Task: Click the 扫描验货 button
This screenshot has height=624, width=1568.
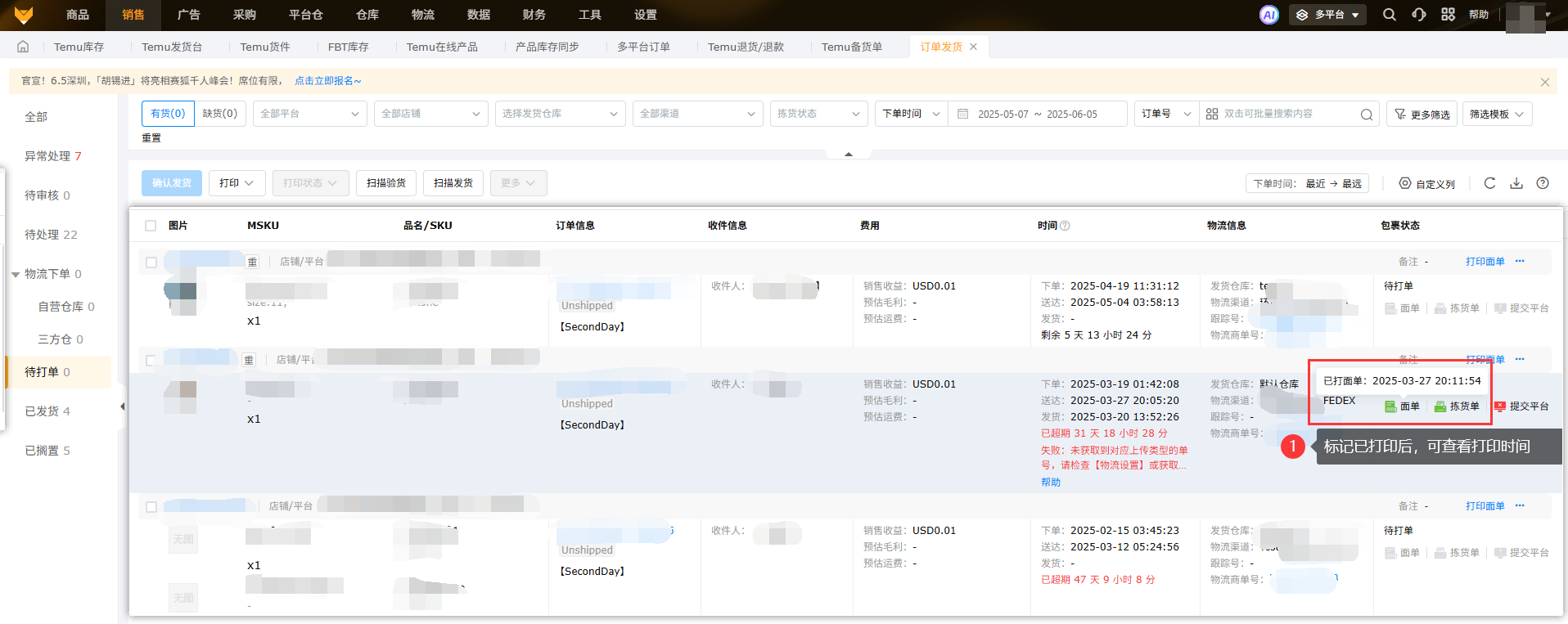Action: click(x=386, y=183)
